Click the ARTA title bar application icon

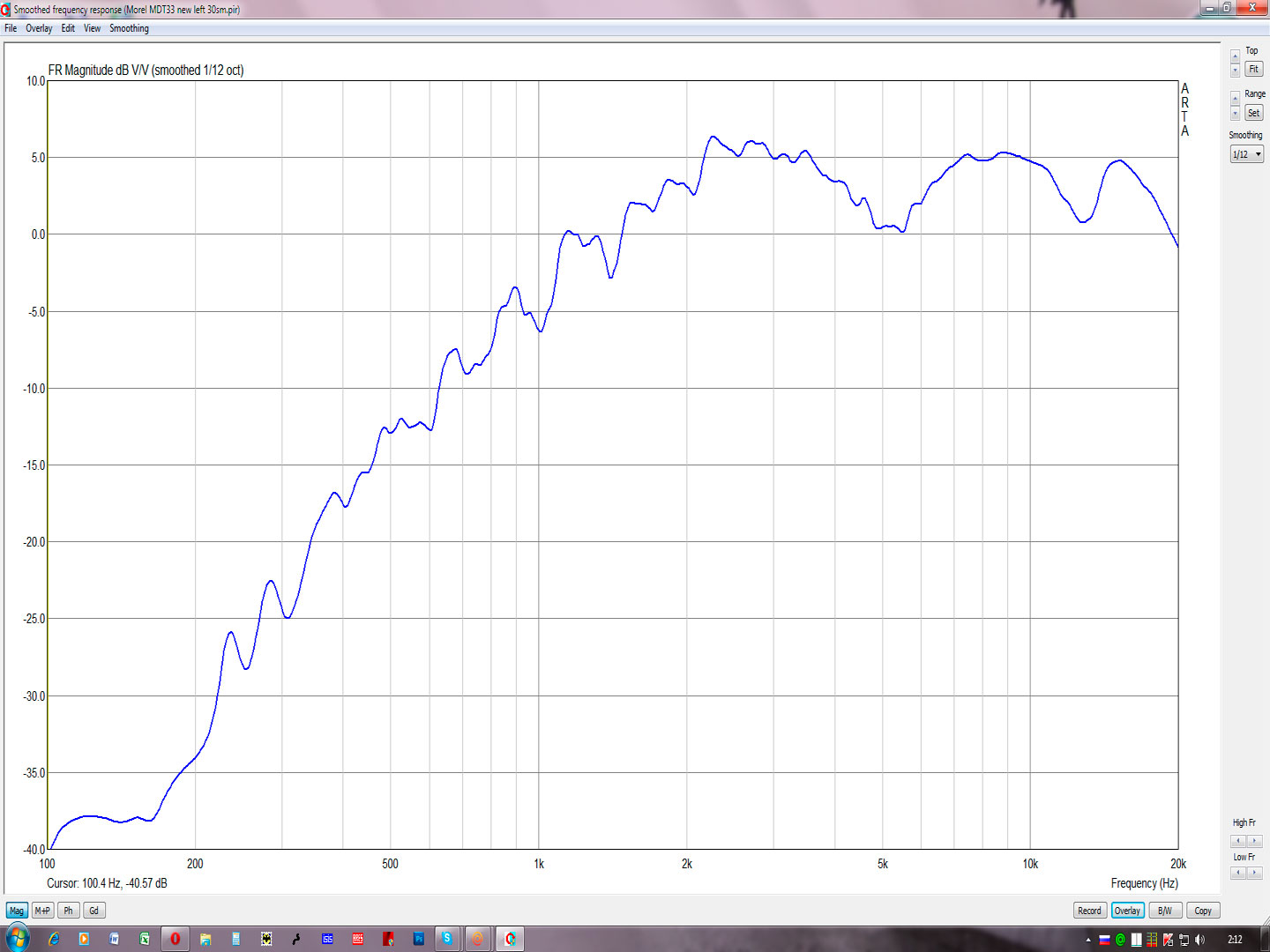[7, 10]
